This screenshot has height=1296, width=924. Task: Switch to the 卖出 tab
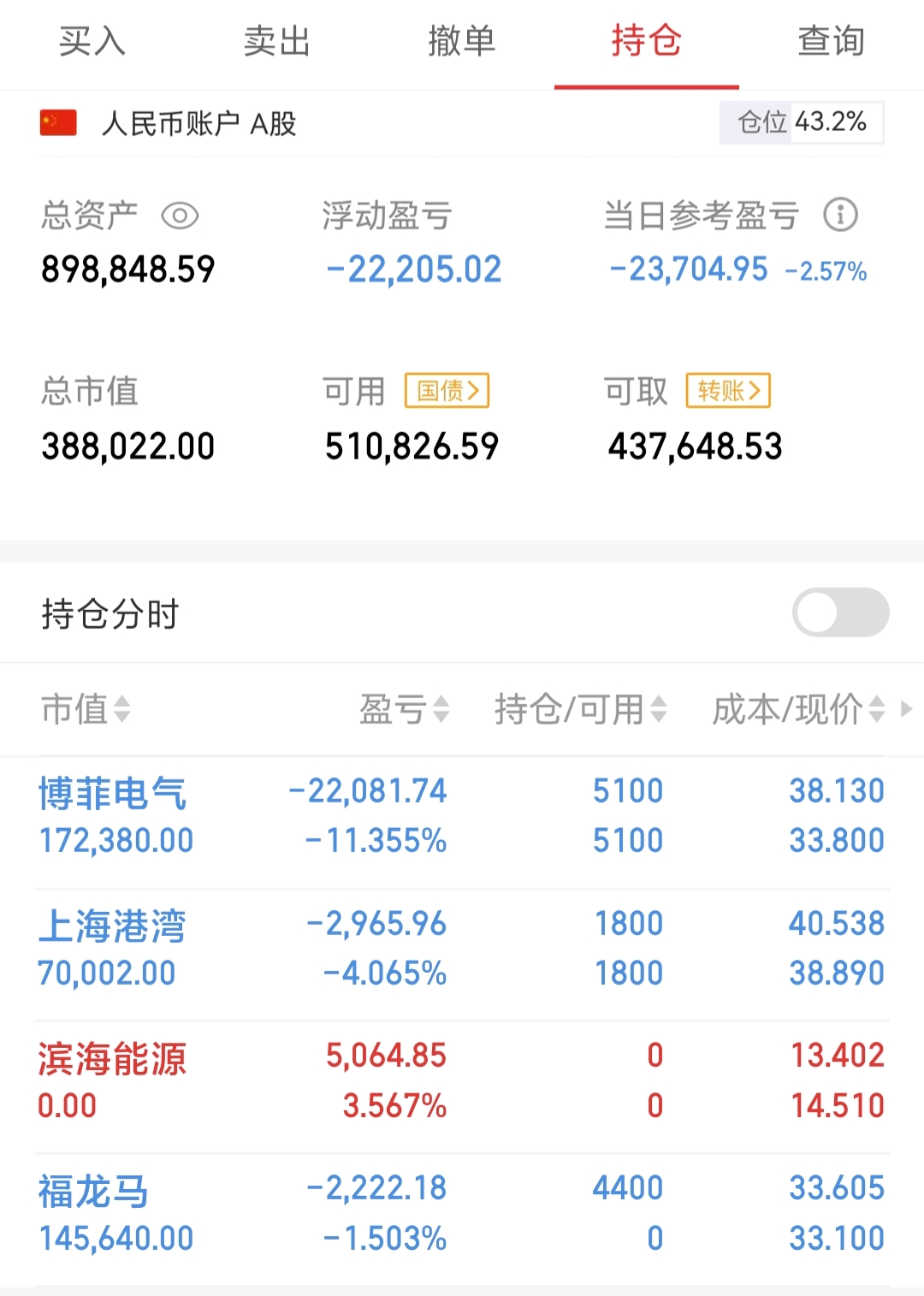[x=276, y=41]
